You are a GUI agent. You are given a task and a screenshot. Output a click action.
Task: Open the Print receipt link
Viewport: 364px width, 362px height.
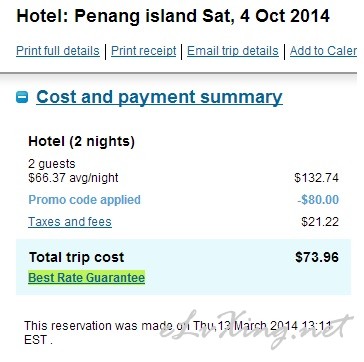tap(144, 51)
